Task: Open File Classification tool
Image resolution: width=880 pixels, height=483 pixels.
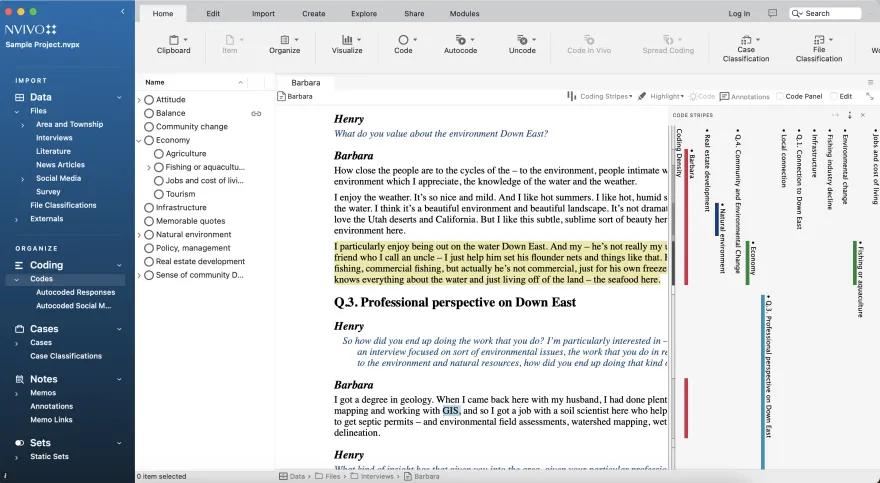Action: coord(819,48)
